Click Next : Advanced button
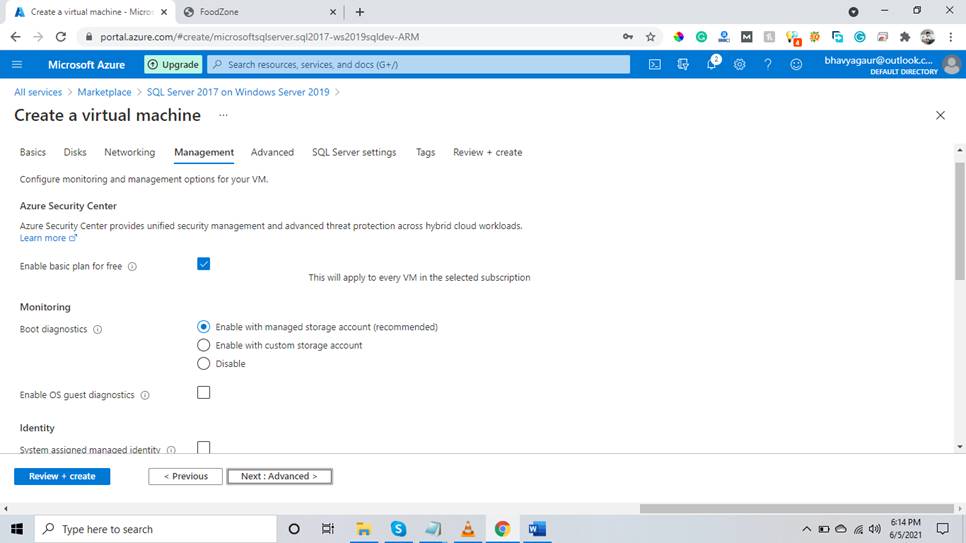The height and width of the screenshot is (543, 966). pyautogui.click(x=279, y=476)
